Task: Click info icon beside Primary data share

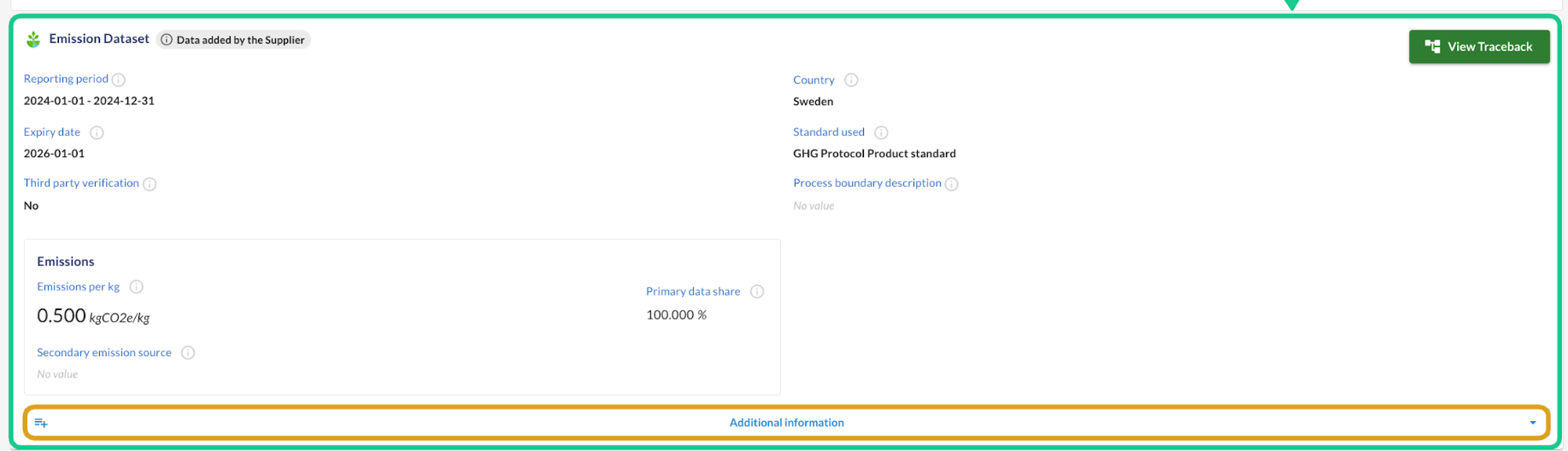Action: pyautogui.click(x=757, y=292)
